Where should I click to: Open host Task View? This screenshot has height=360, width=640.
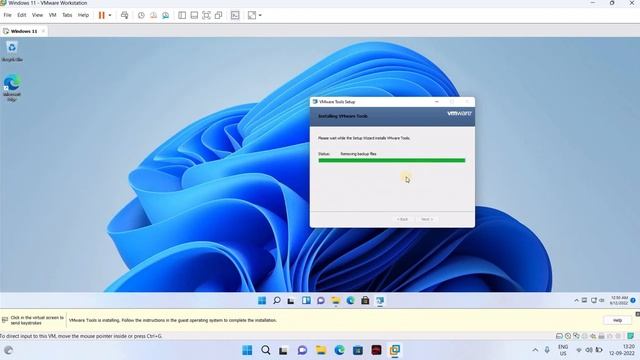tap(283, 350)
